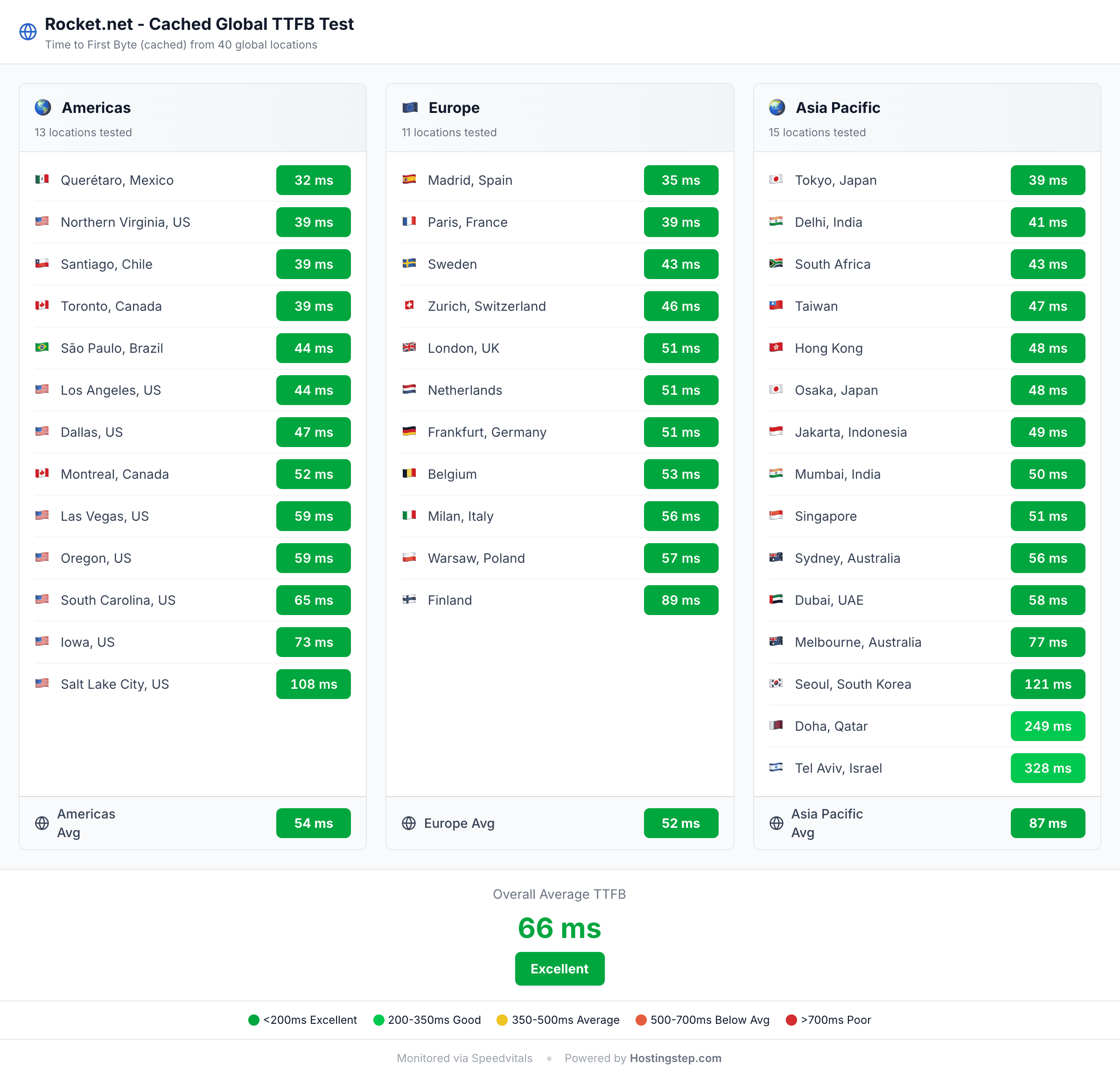Click the Japan flag beside Tokyo
The image size is (1120, 1077).
pyautogui.click(x=776, y=179)
